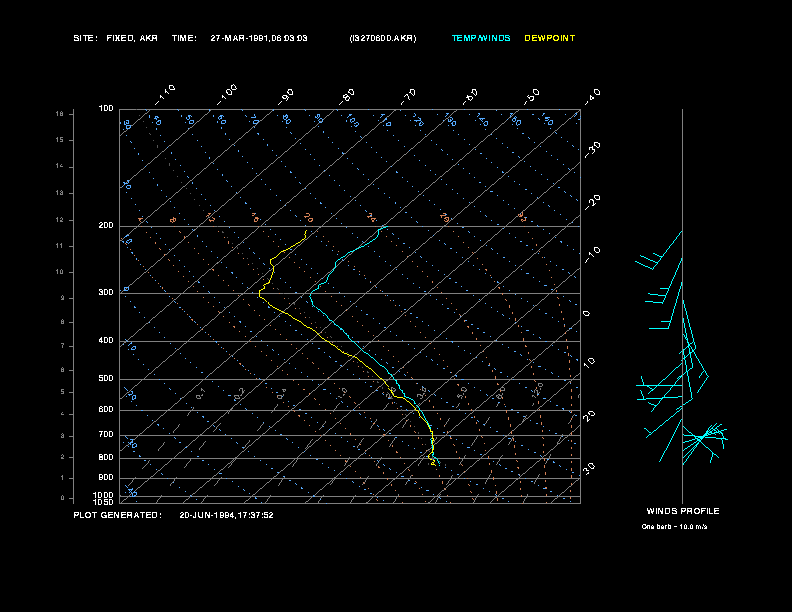The image size is (792, 612).
Task: Click the -100 temperature label along top
Action: coord(227,95)
